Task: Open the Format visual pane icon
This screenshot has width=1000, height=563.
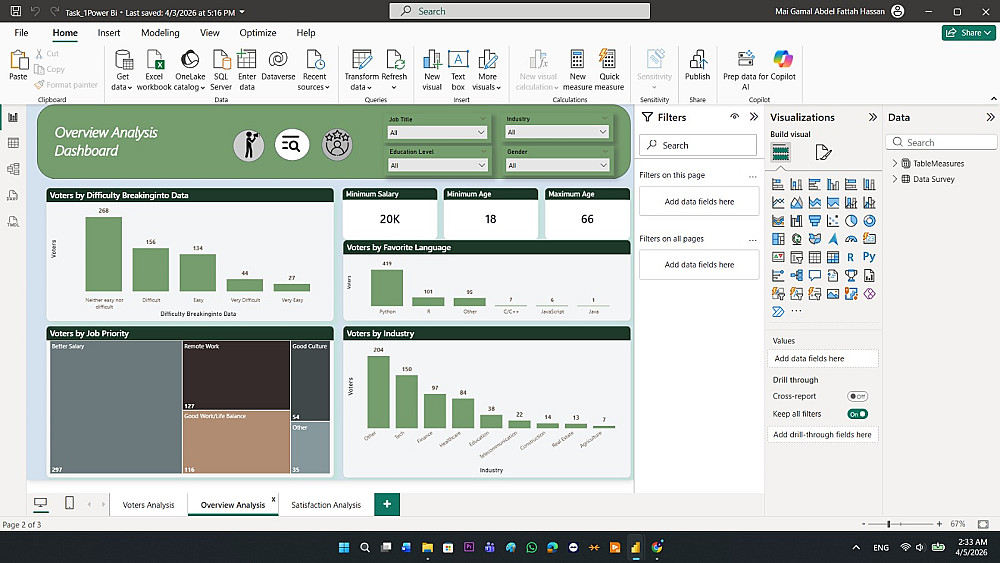Action: 823,152
